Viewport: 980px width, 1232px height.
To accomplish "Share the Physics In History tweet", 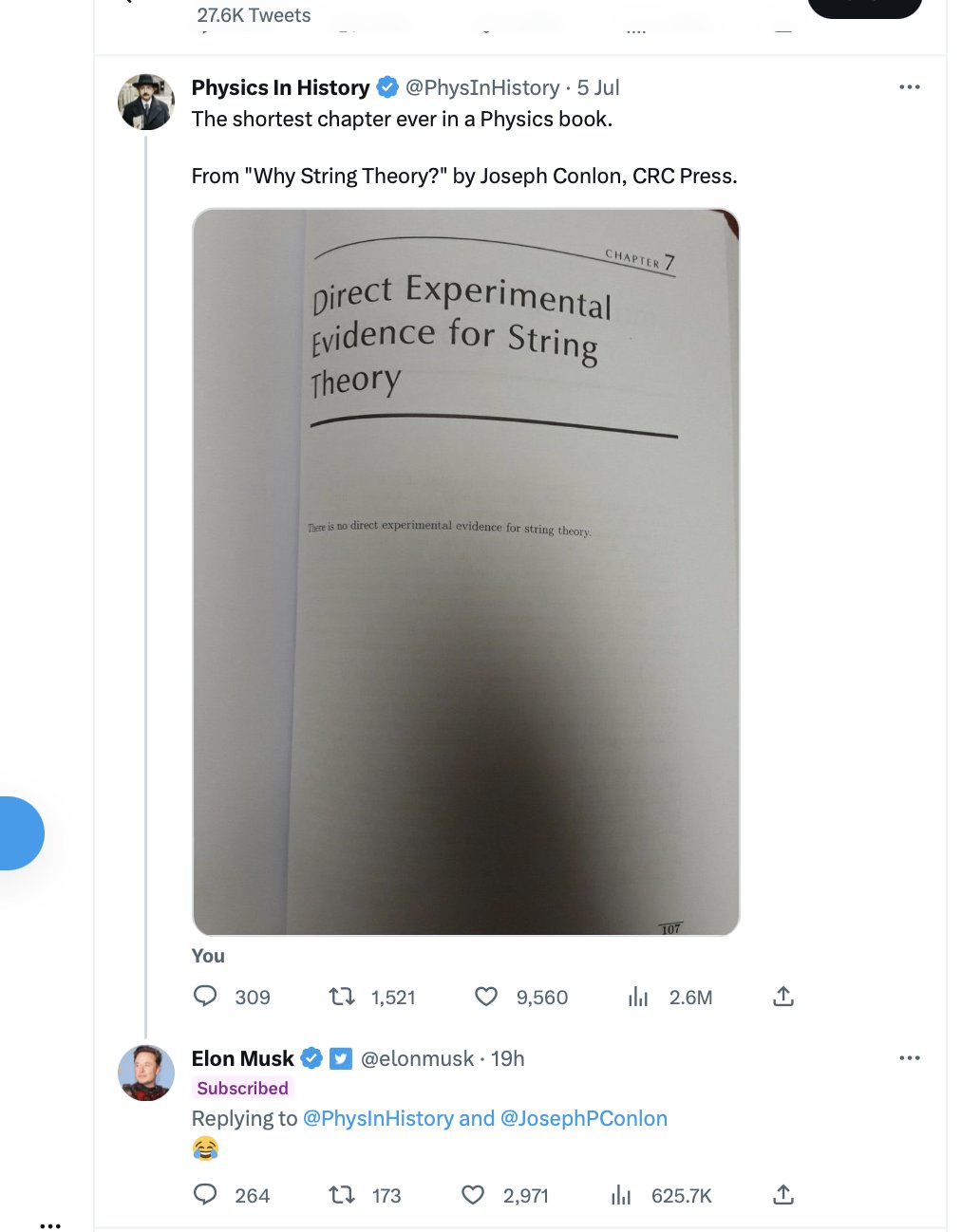I will pyautogui.click(x=783, y=997).
